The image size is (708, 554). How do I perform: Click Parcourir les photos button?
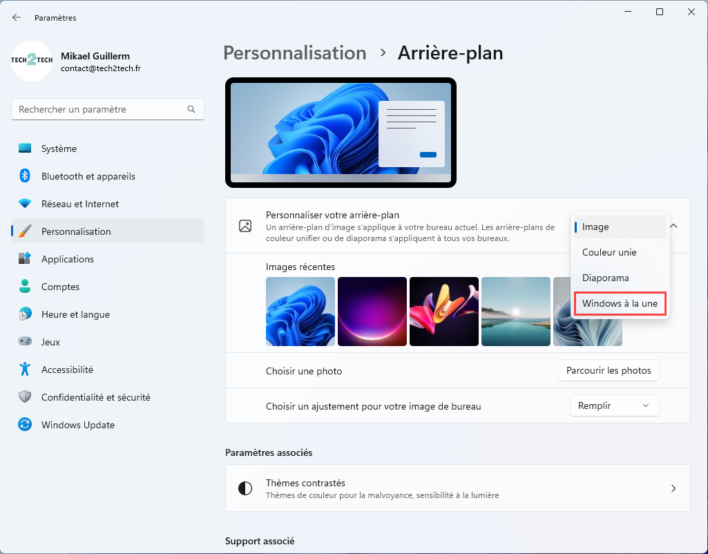tap(608, 371)
